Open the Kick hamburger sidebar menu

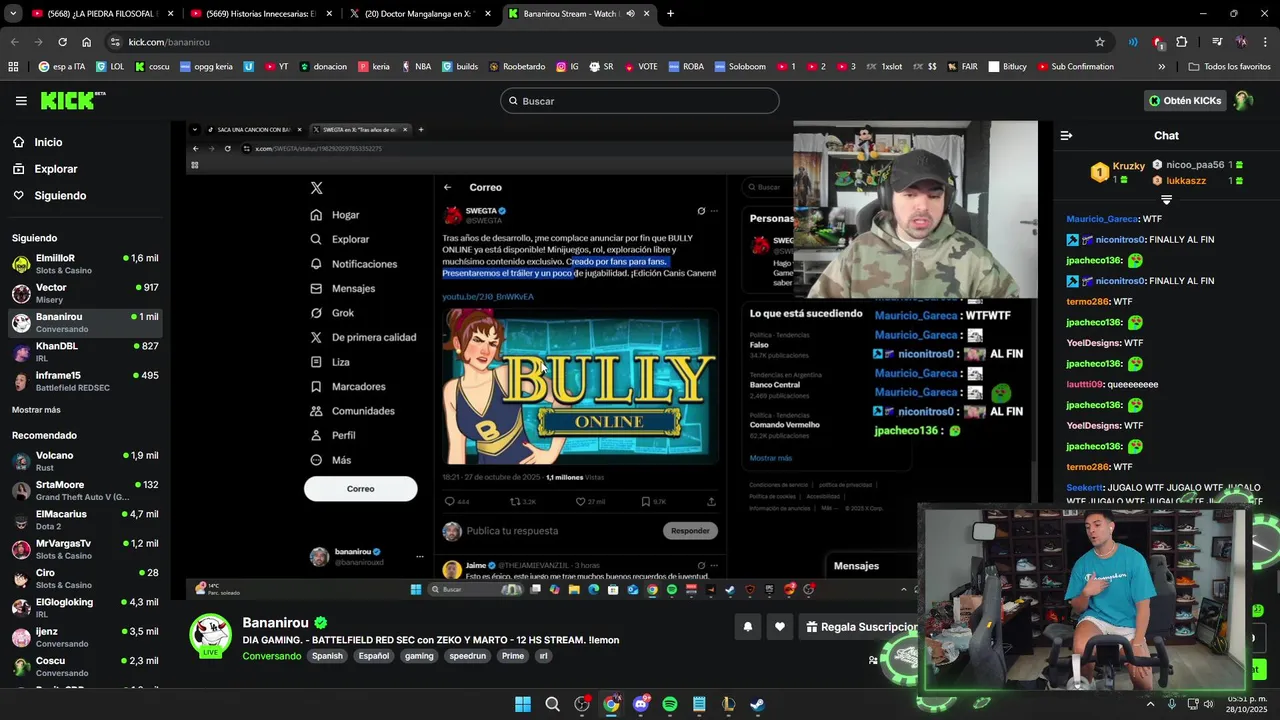[21, 101]
